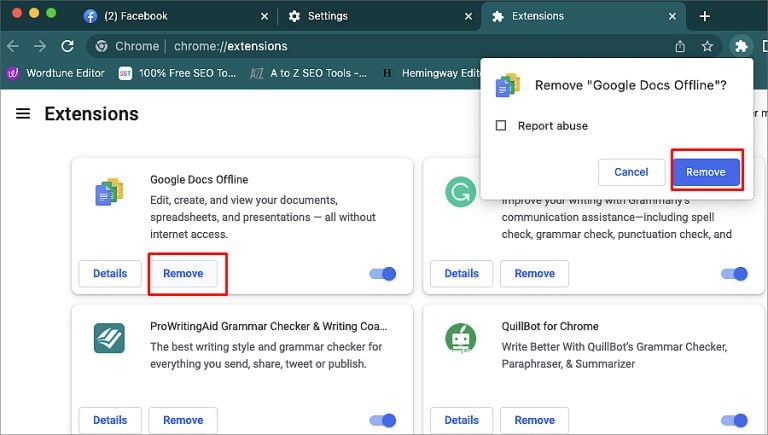Open the Extensions hamburger menu

pos(22,114)
